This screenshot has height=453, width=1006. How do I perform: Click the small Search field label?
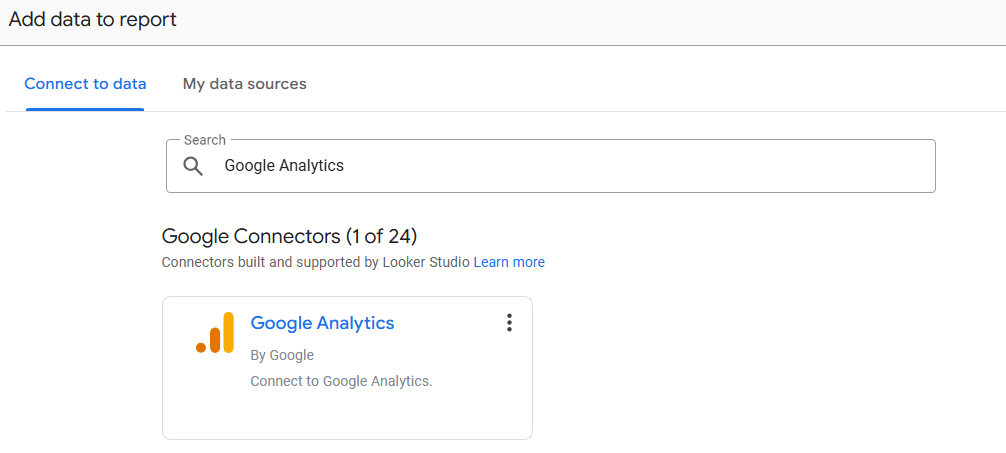point(204,140)
